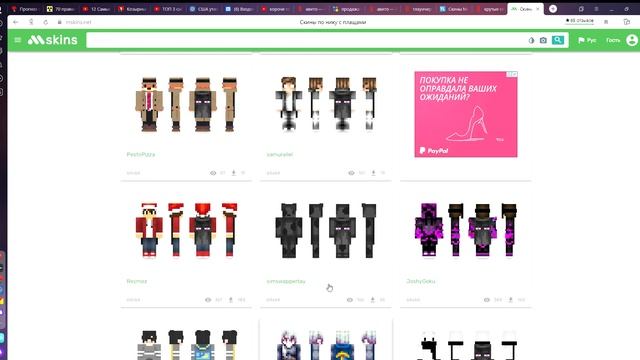640x360 pixels.
Task: Open the JoshyGoku nickname link
Action: pyautogui.click(x=421, y=281)
